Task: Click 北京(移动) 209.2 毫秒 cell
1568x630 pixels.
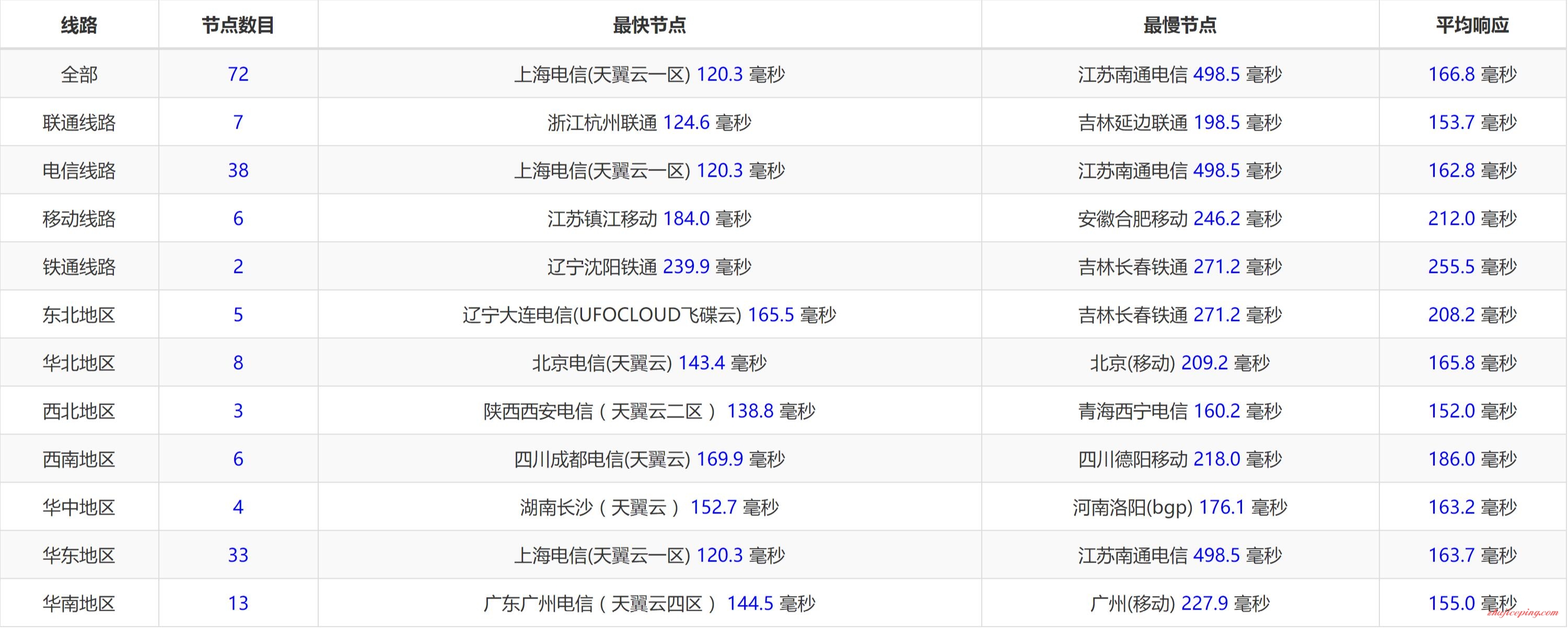Action: [1180, 363]
